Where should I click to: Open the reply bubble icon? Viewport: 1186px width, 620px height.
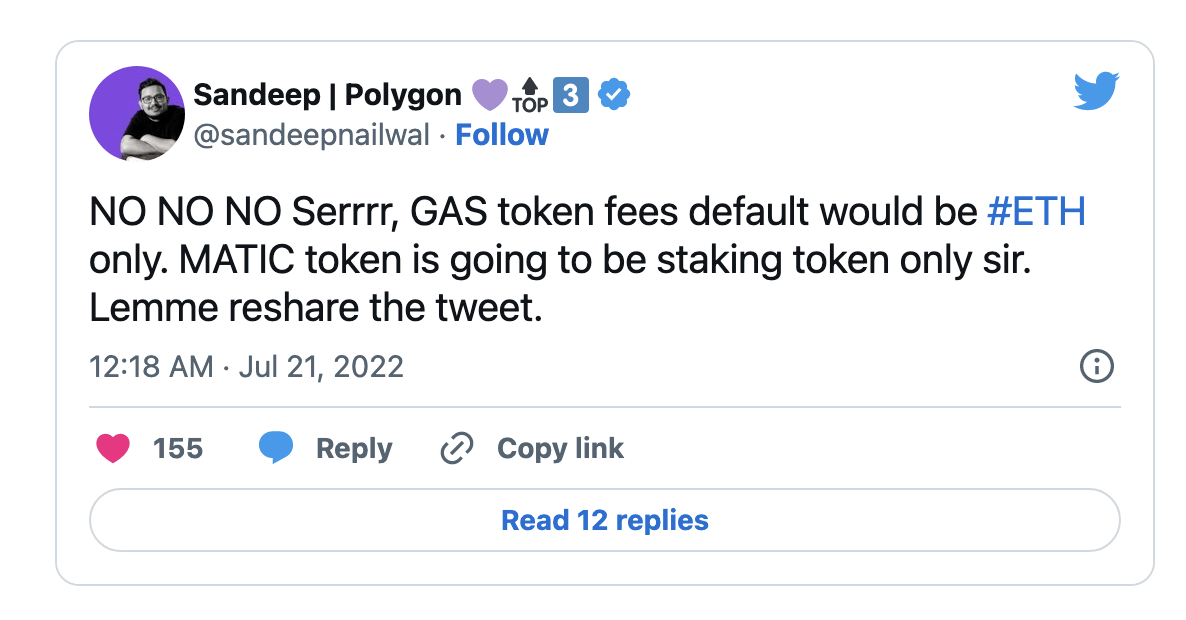(x=277, y=448)
